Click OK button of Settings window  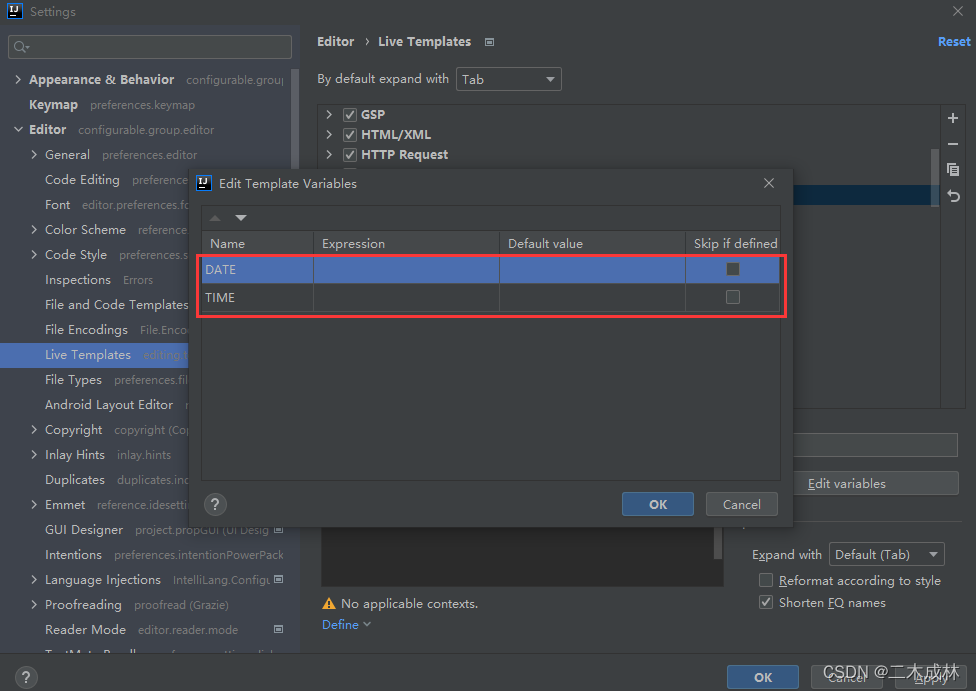point(762,677)
